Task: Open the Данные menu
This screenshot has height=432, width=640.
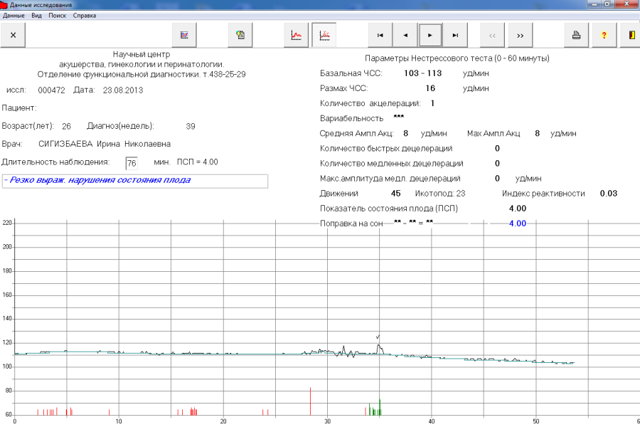Action: [13, 16]
